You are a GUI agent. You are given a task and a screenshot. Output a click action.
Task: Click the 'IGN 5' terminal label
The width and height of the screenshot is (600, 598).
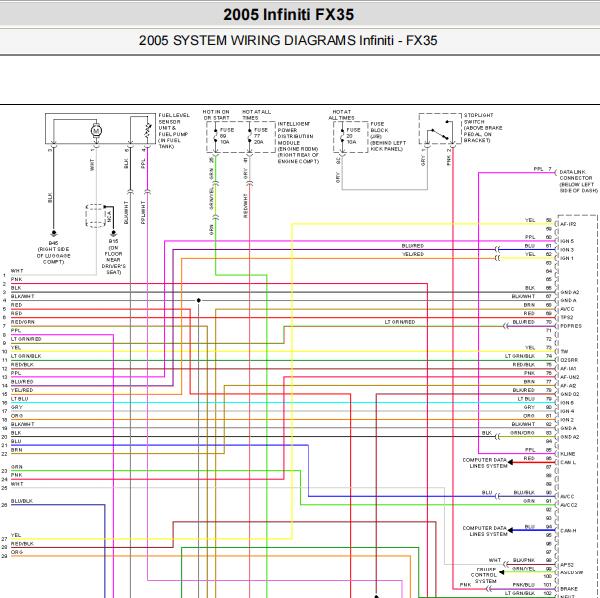coord(567,241)
